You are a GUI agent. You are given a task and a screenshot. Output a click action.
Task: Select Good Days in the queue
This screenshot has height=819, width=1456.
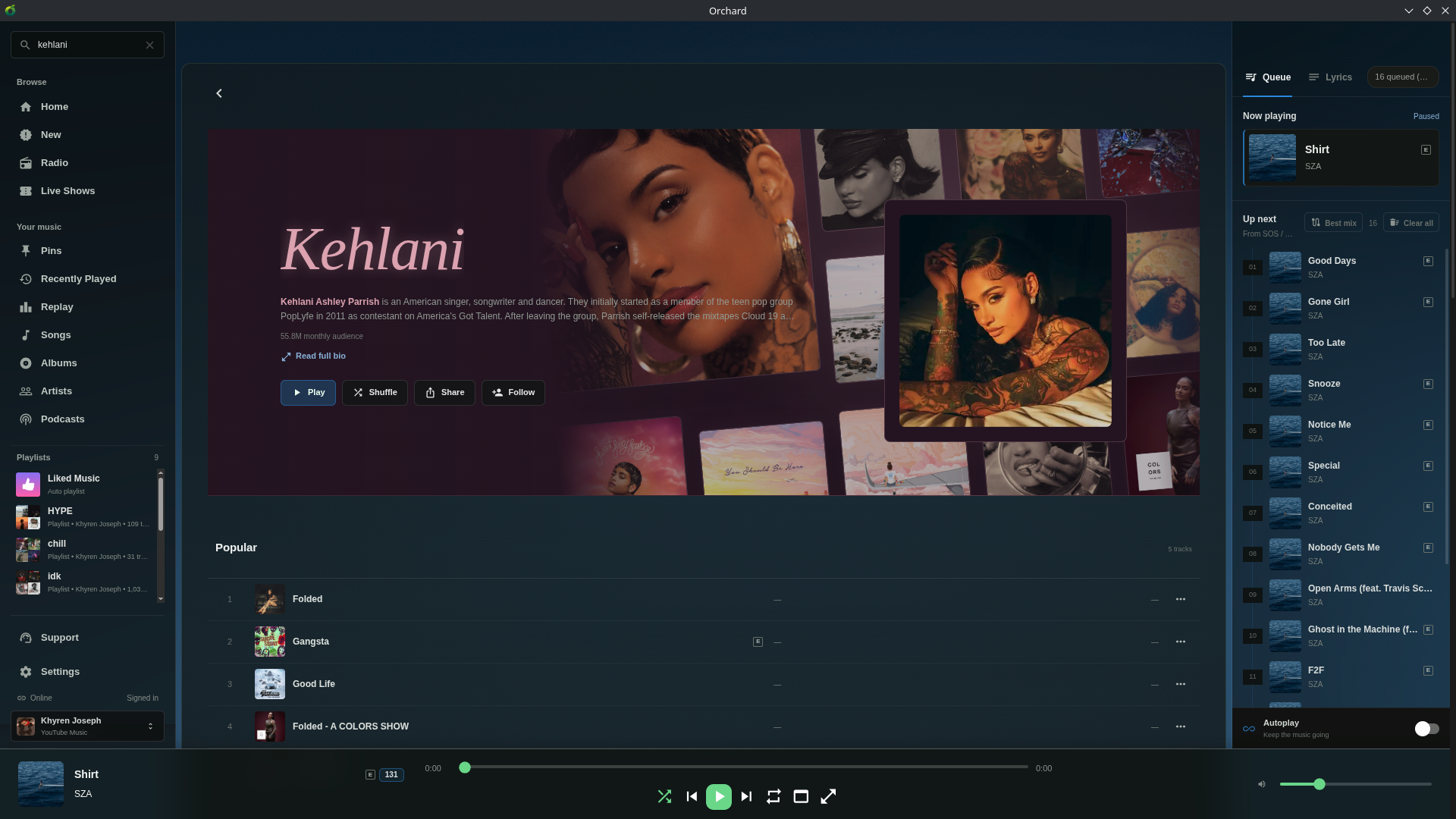[1341, 267]
